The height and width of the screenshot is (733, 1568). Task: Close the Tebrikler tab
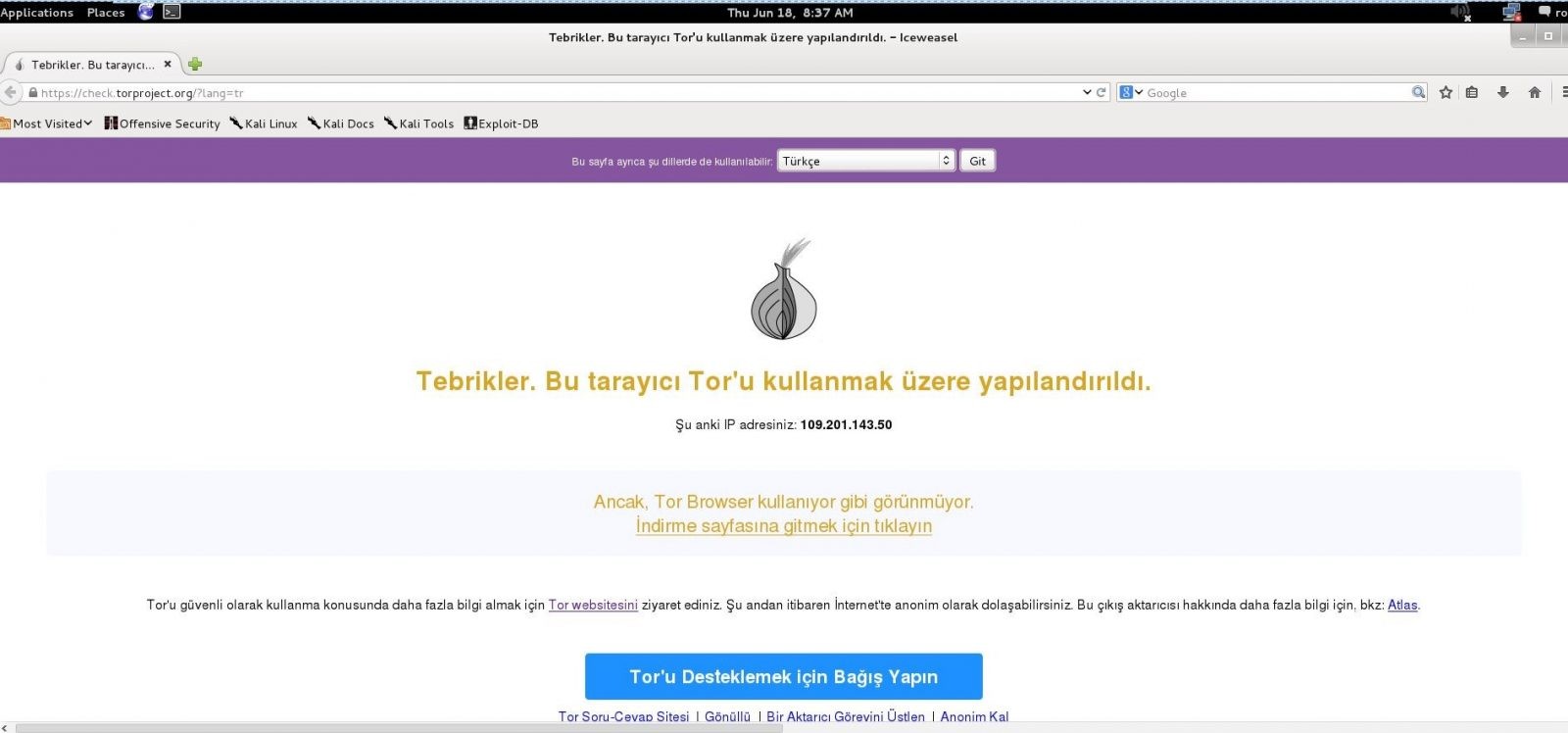[x=168, y=64]
